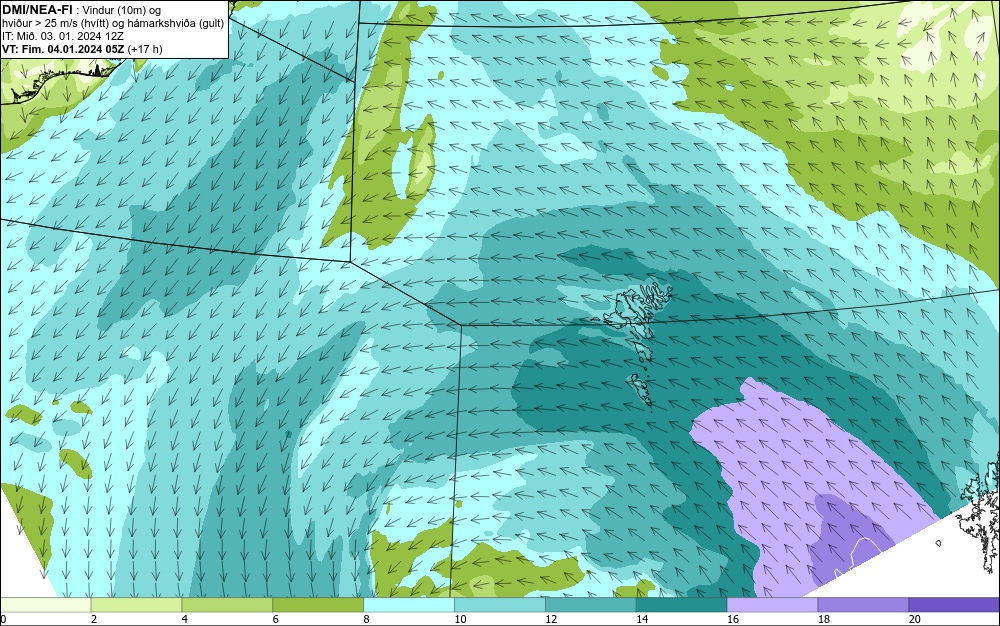Click the '(+17 h)' forecast offset text
The width and height of the screenshot is (1000, 626).
(145, 49)
